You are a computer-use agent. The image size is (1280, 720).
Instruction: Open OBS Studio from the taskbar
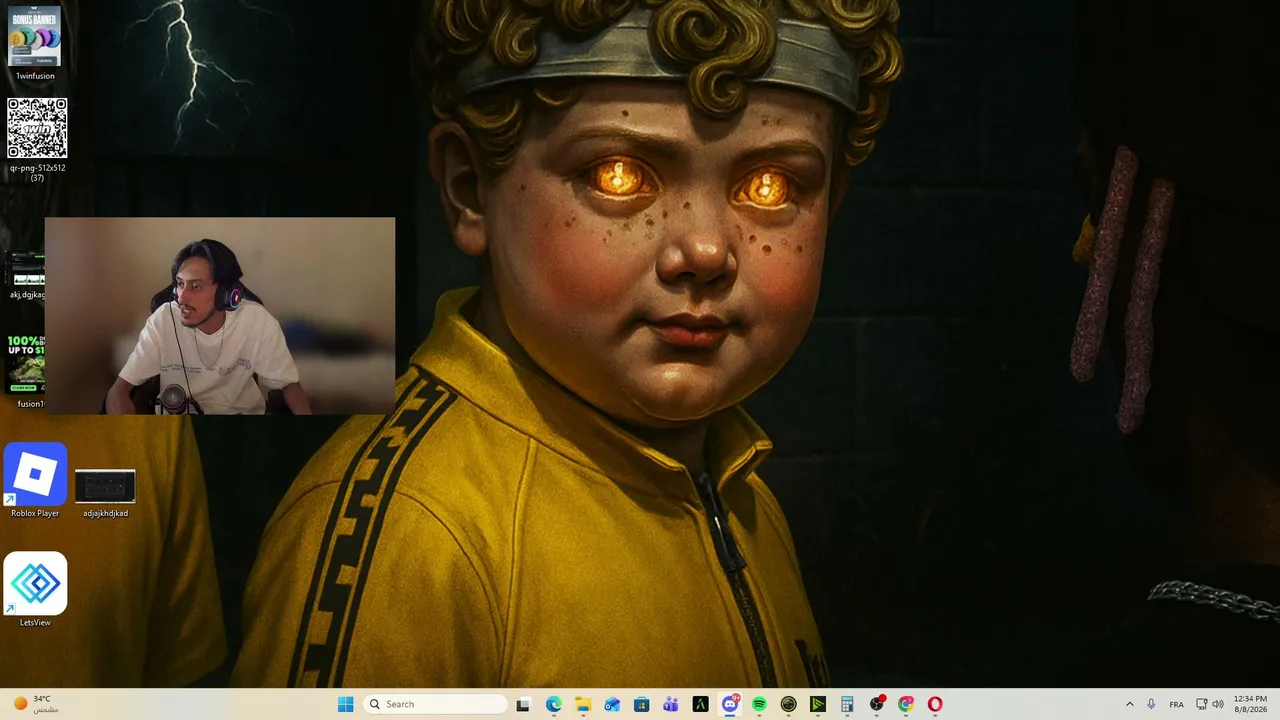click(877, 704)
